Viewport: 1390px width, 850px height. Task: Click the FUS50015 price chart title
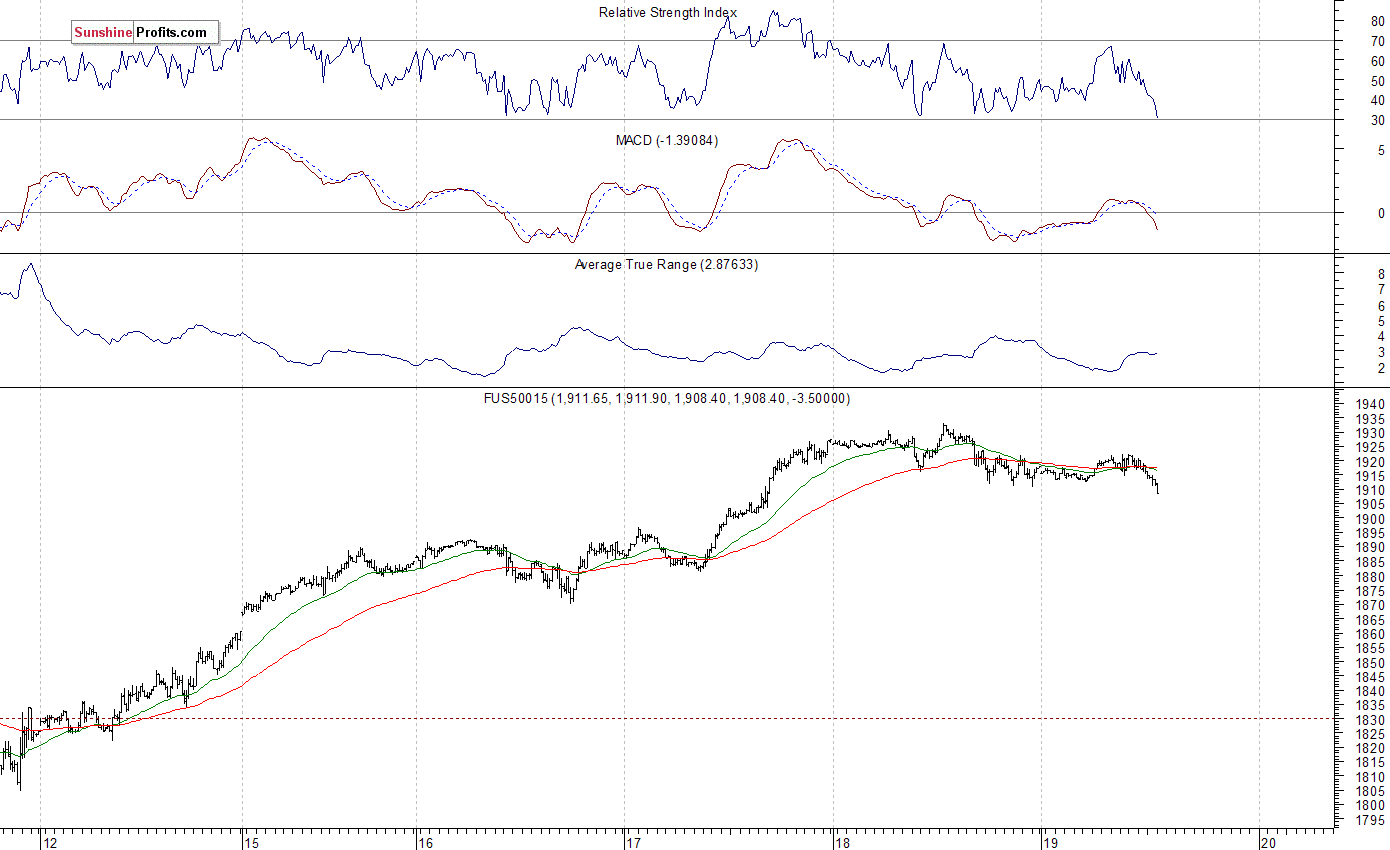click(x=668, y=399)
